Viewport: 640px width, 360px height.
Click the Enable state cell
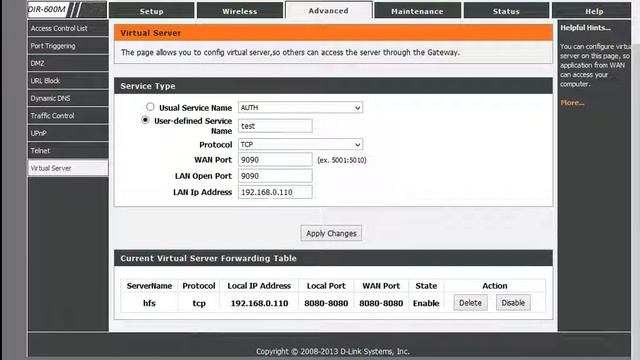(x=426, y=303)
